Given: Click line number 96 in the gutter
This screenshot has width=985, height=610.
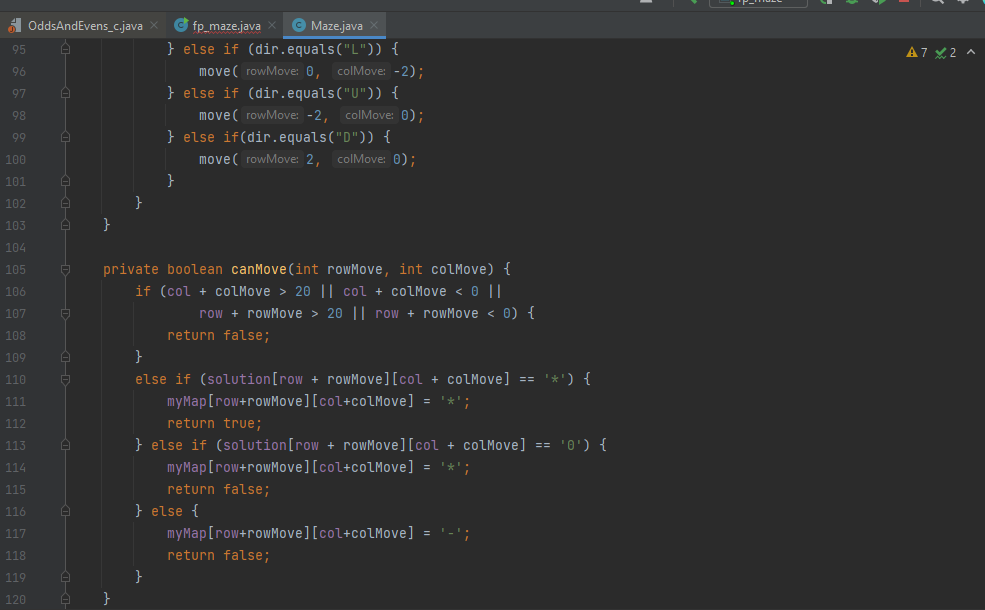Looking at the screenshot, I should click(19, 72).
